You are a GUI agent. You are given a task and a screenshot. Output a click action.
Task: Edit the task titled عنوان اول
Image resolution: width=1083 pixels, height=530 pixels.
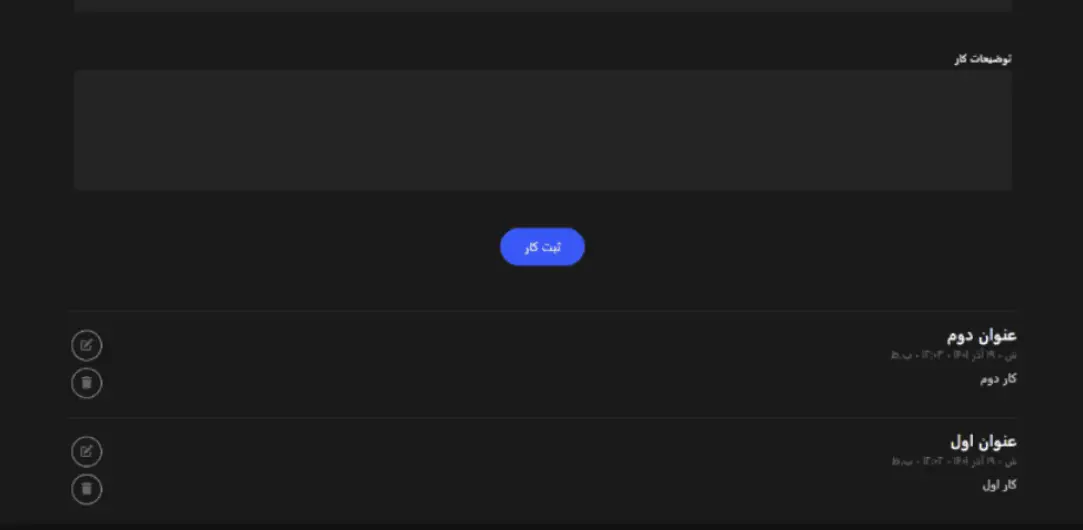coord(86,452)
